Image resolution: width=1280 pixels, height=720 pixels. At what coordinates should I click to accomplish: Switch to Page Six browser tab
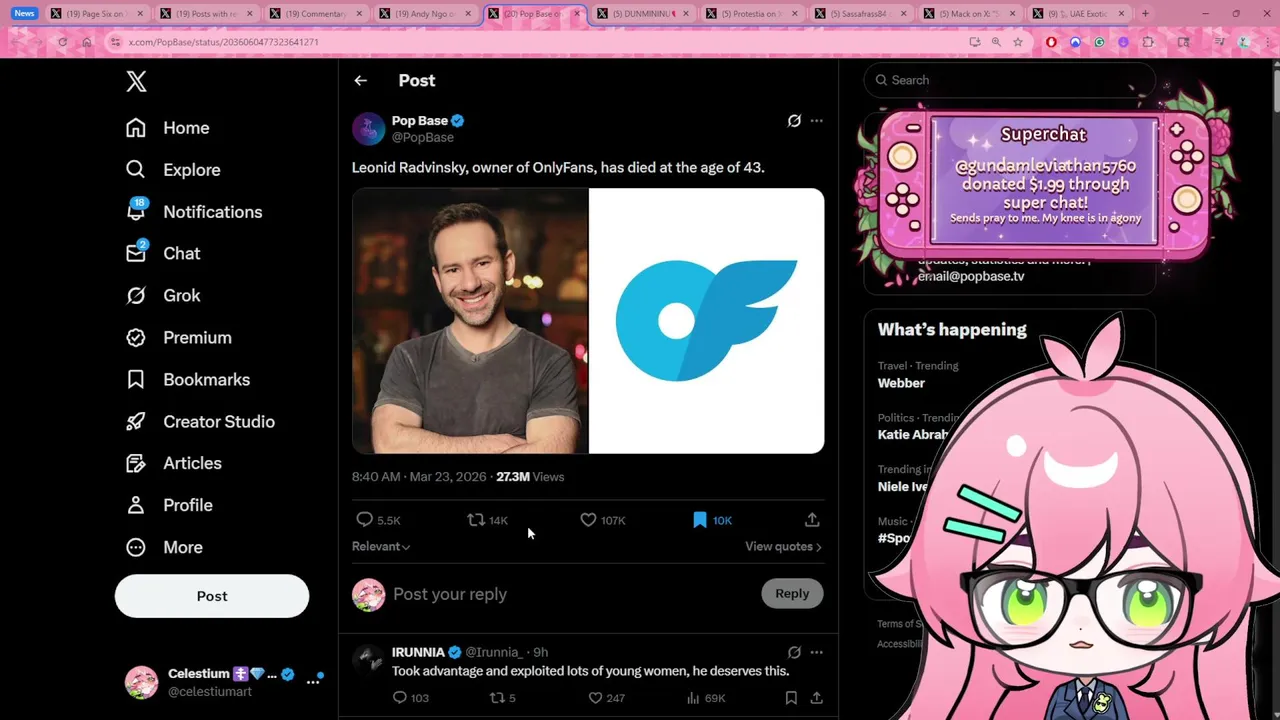[x=98, y=14]
